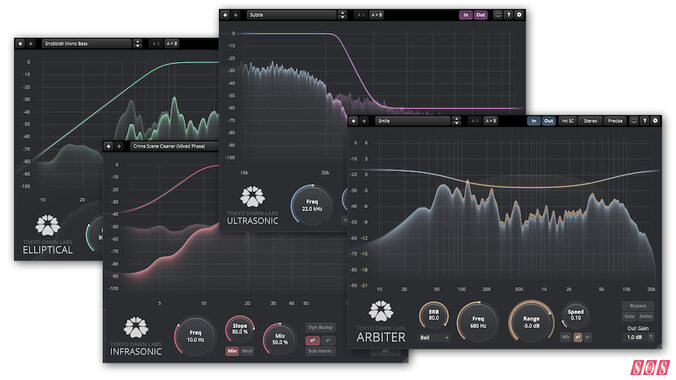The image size is (676, 380).
Task: Click the Infrasonic Slope 80.0 % knob
Action: tap(240, 329)
